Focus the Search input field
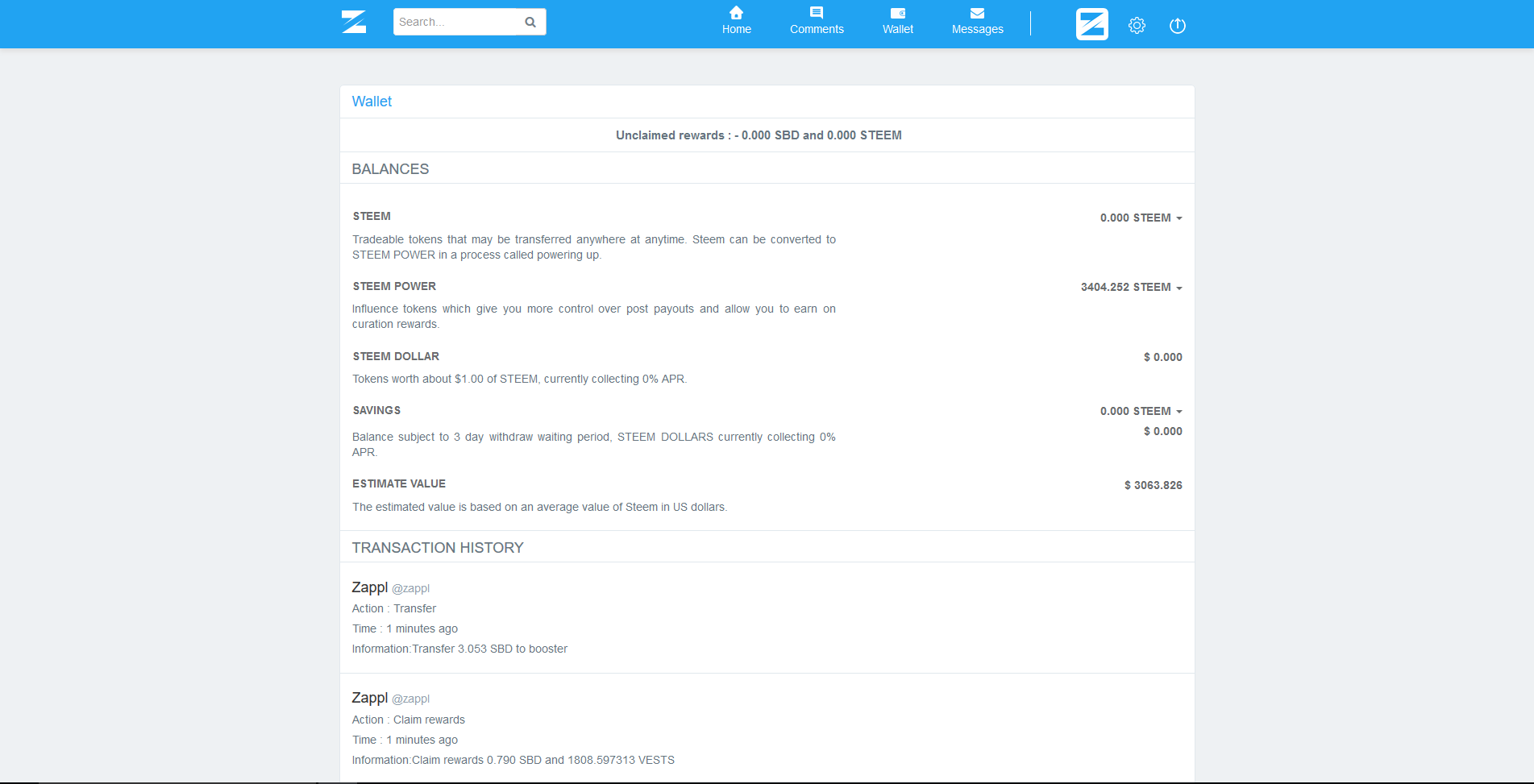 [455, 22]
